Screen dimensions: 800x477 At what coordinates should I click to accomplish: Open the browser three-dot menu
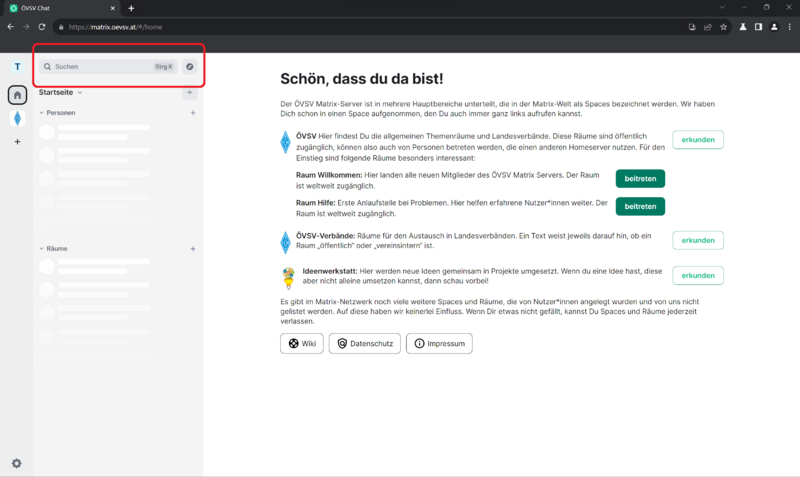pyautogui.click(x=790, y=27)
